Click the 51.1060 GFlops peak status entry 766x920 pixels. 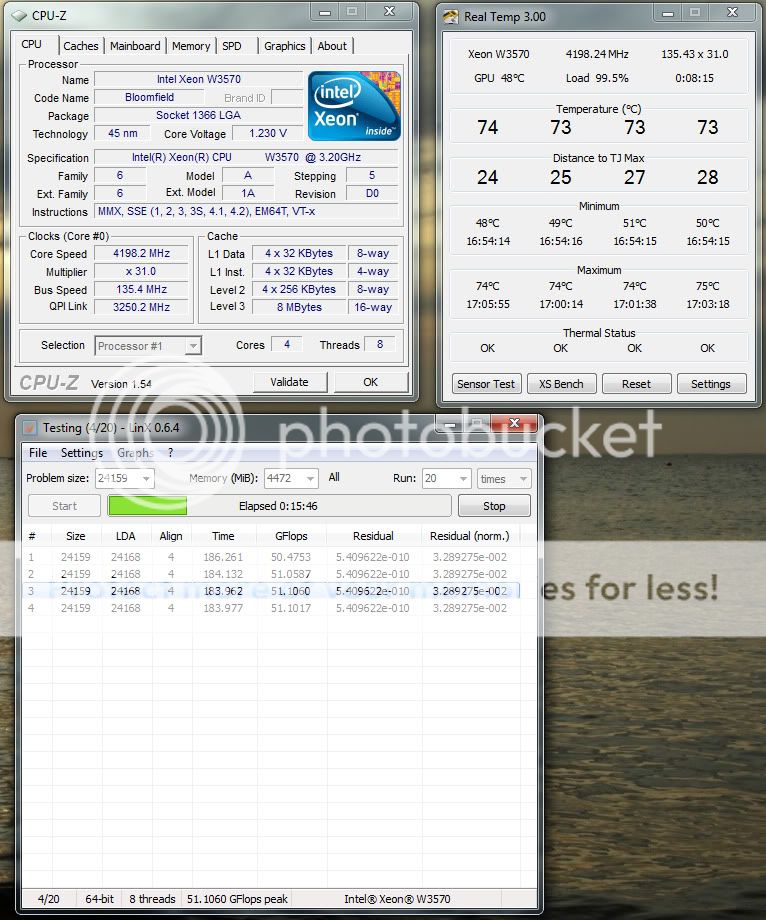point(237,899)
